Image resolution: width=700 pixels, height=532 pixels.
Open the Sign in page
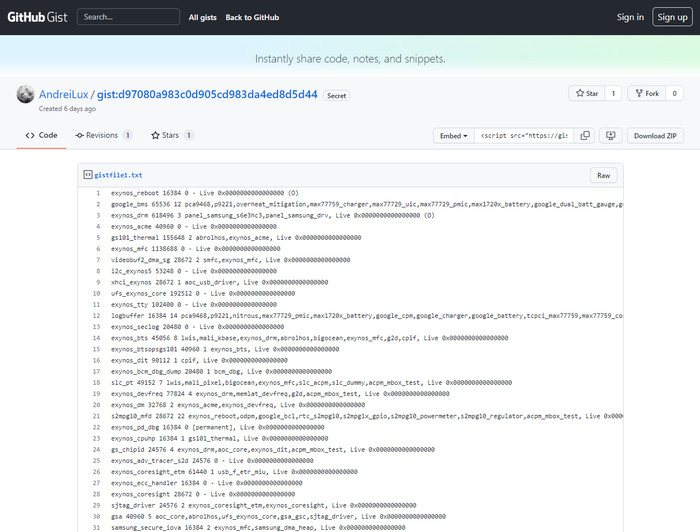pyautogui.click(x=630, y=17)
